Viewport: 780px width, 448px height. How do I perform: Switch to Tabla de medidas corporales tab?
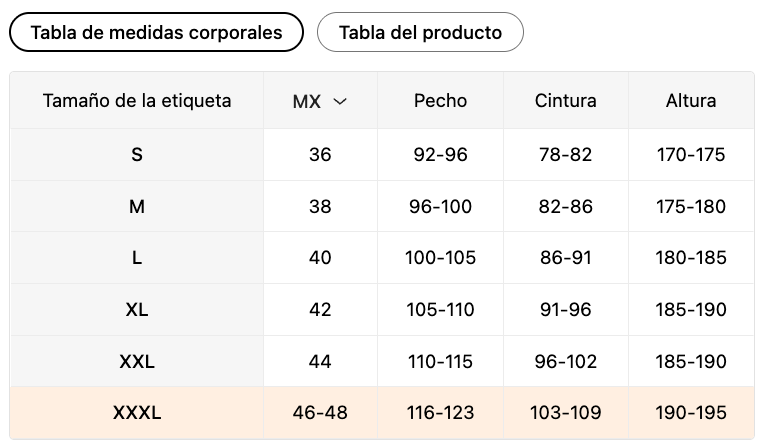[156, 32]
